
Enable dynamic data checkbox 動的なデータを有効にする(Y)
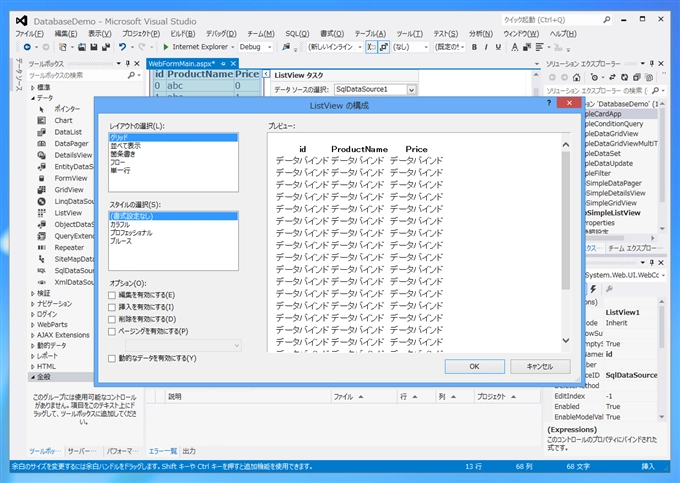tap(112, 359)
